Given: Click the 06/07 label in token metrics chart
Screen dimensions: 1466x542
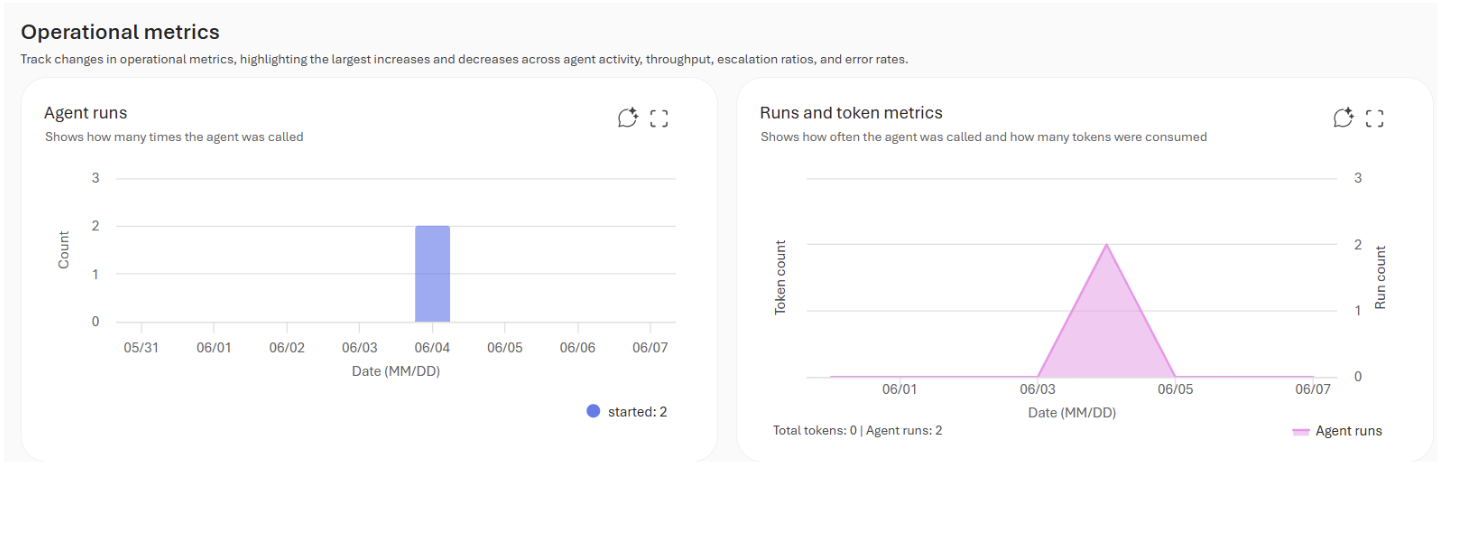Looking at the screenshot, I should point(1313,390).
